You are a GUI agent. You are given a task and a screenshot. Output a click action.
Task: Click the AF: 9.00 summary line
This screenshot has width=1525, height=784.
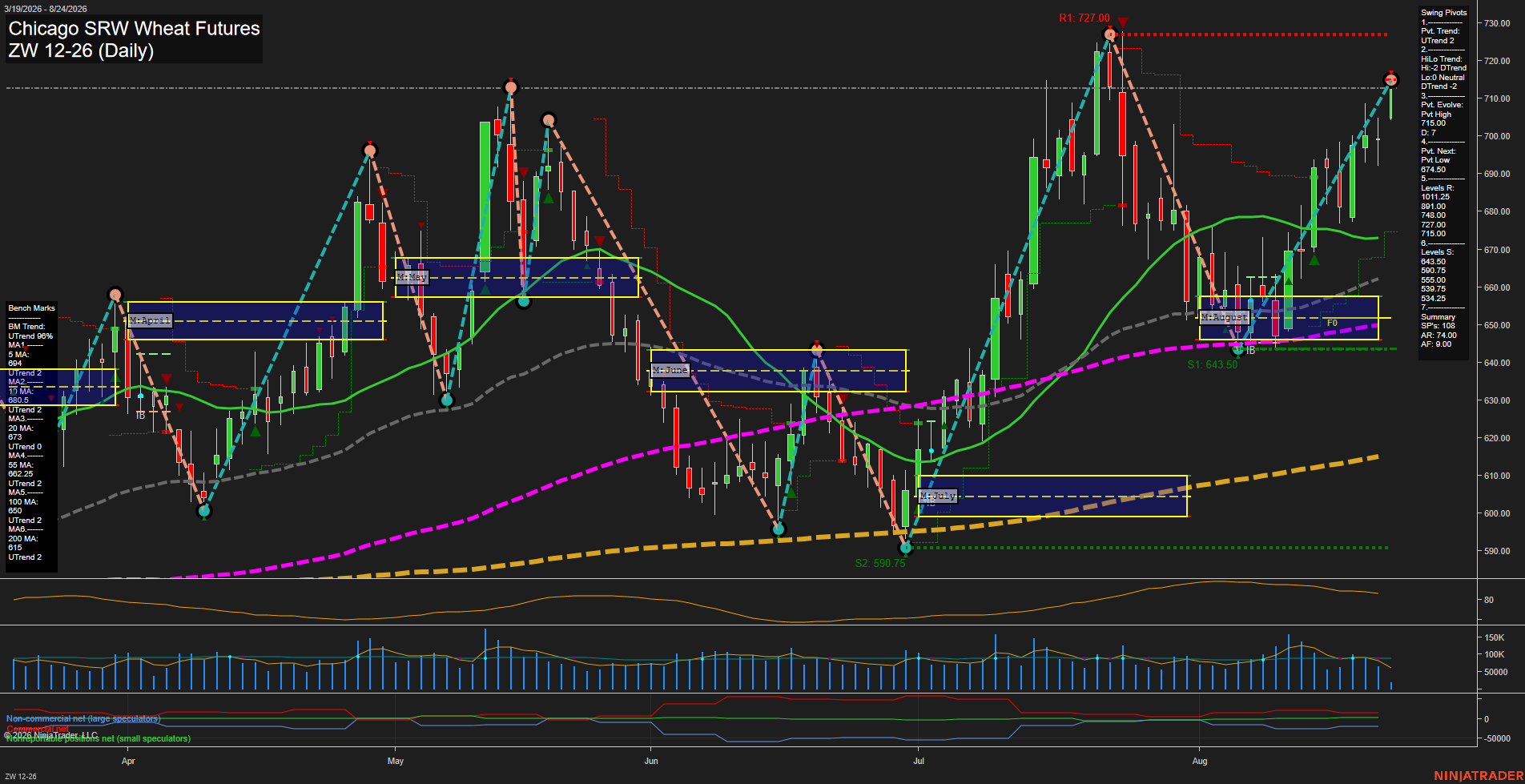click(1436, 344)
